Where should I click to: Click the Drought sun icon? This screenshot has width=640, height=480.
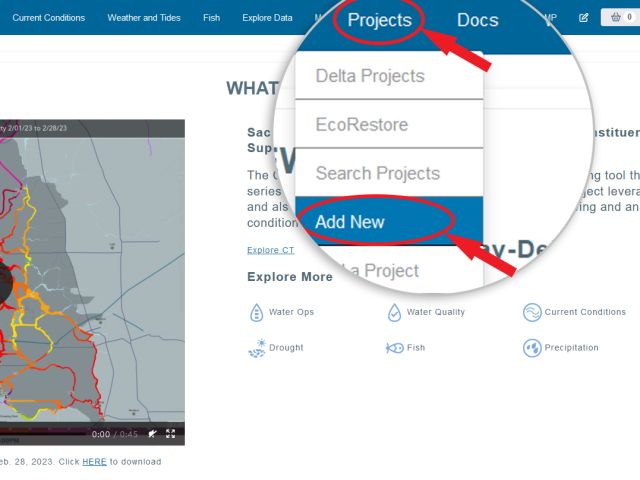pyautogui.click(x=257, y=348)
